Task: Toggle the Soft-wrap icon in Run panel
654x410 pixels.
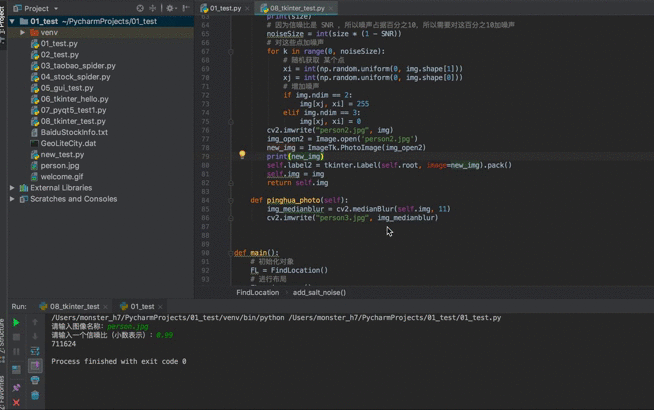Action: (x=35, y=351)
